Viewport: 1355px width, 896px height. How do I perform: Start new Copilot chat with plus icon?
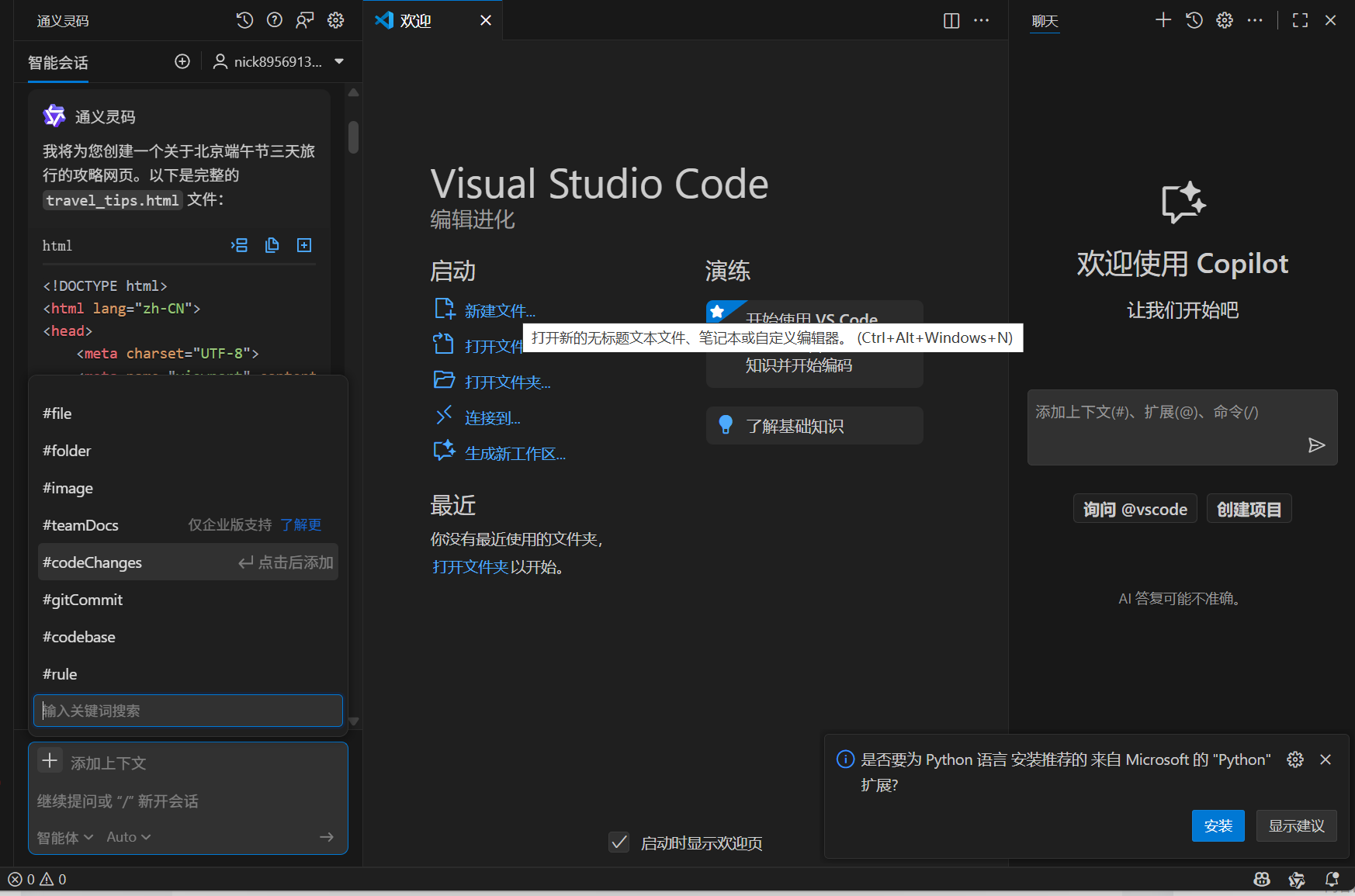[x=1163, y=20]
